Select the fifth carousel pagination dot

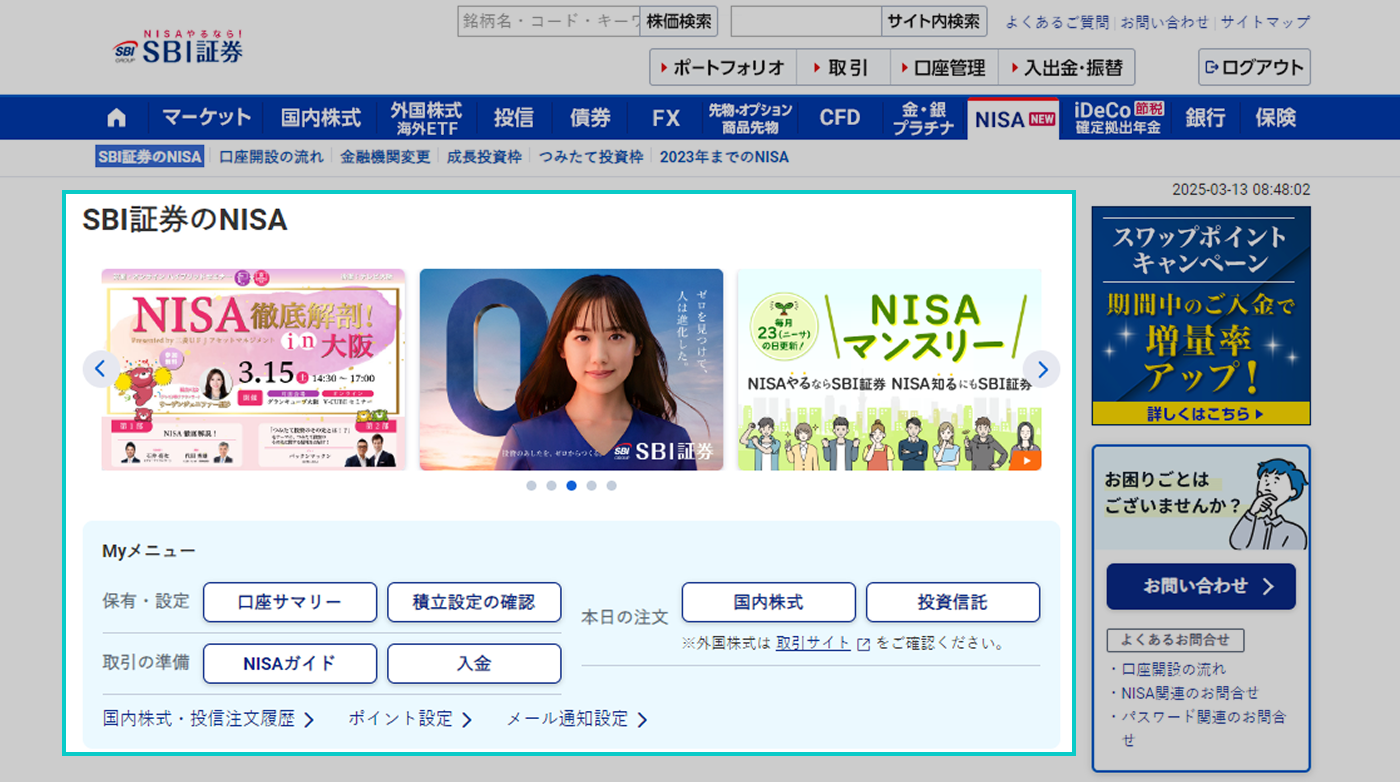[611, 486]
